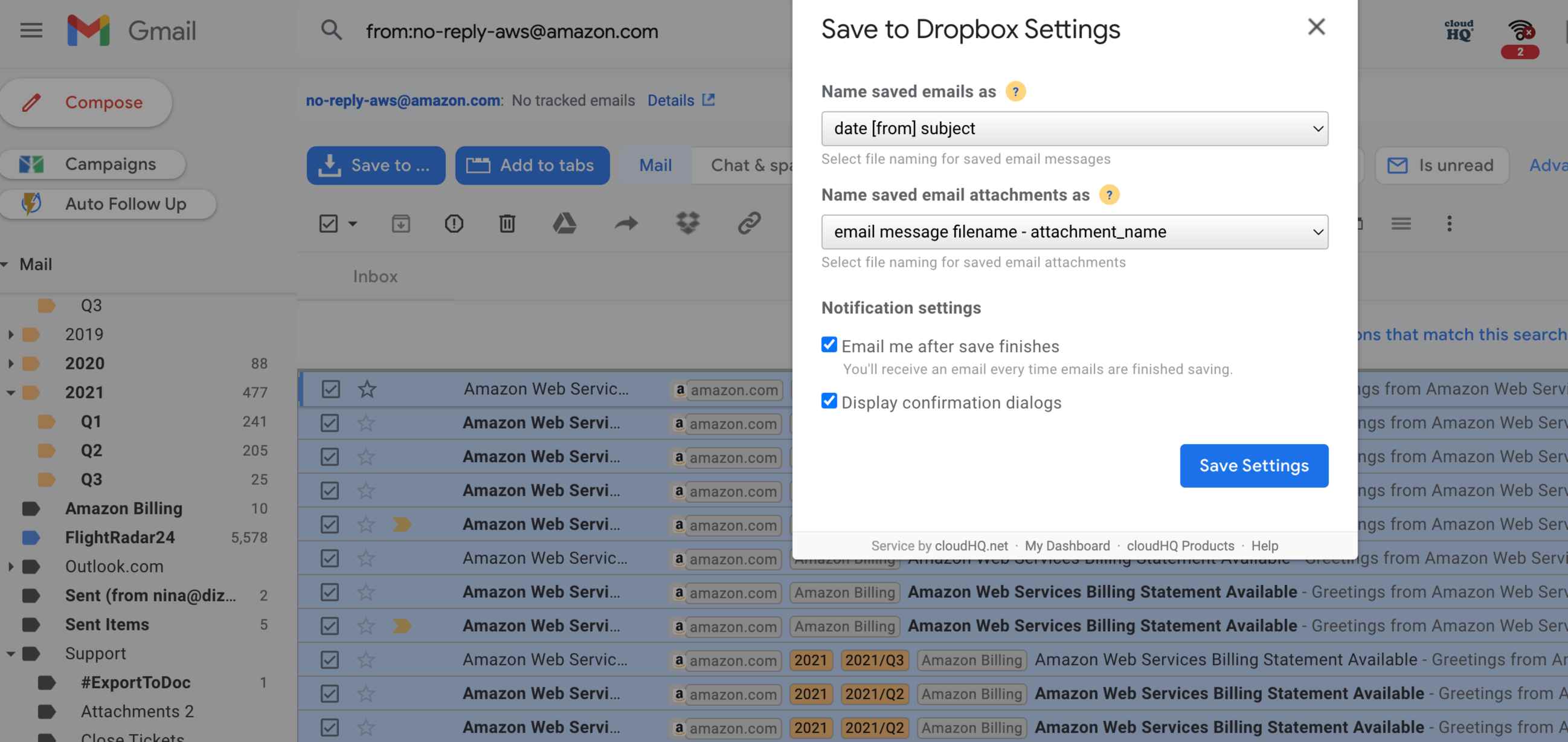Expand the Outlook.com label
Viewport: 1568px width, 742px height.
tap(10, 567)
